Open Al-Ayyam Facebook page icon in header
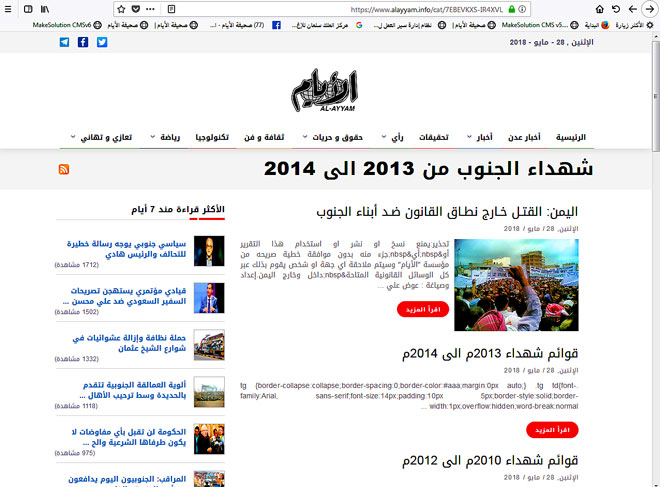Viewport: 660px width, 487px height. [x=83, y=42]
